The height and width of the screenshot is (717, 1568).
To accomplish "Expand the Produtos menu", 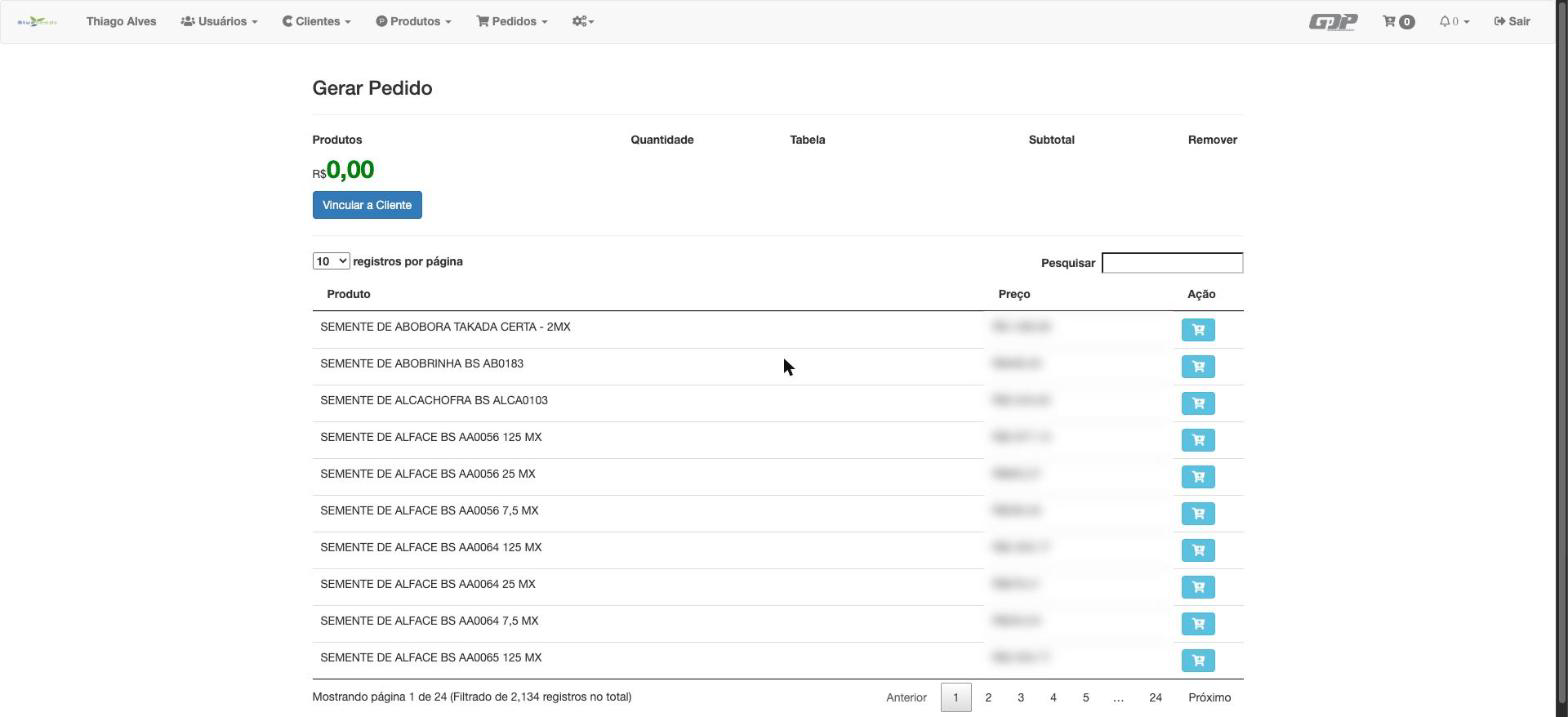I will click(x=413, y=21).
